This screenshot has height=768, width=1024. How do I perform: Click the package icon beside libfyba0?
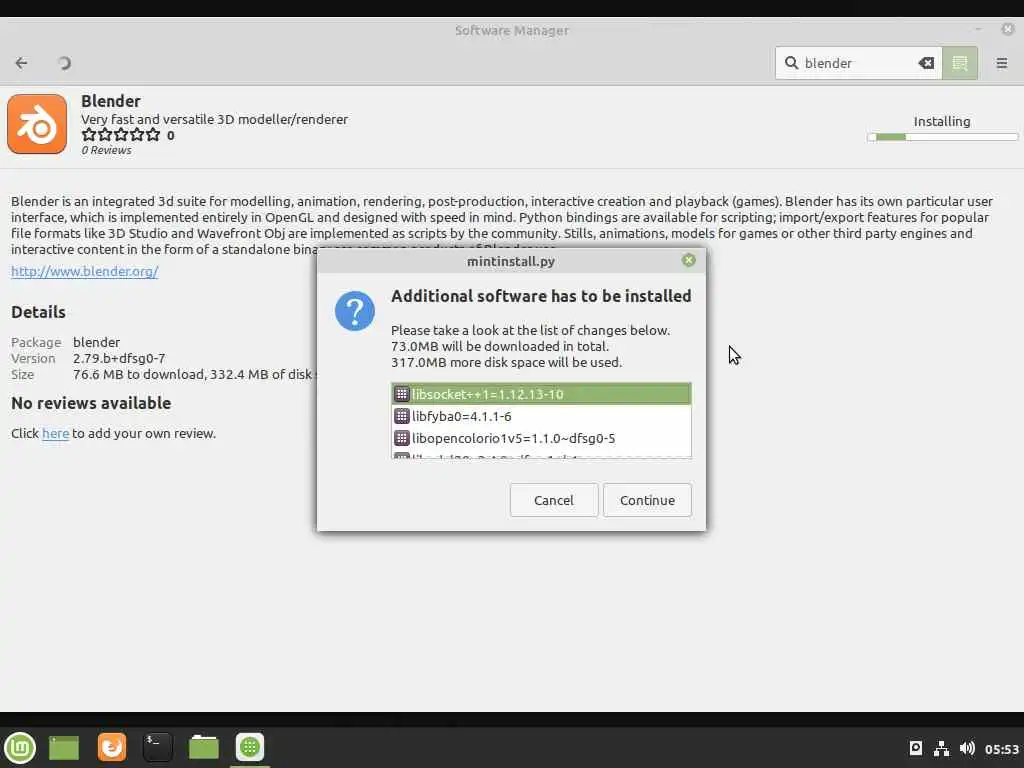tap(402, 416)
